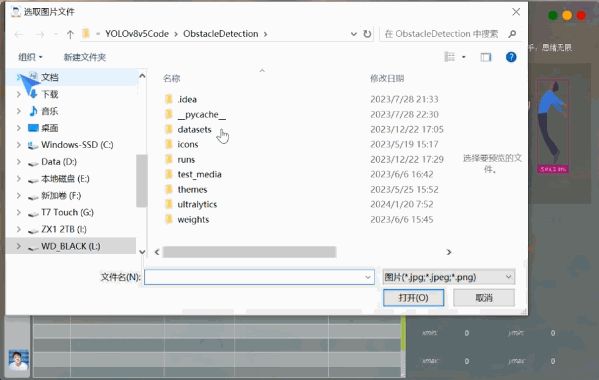
Task: Open the view options dropdown arrow
Action: click(464, 57)
